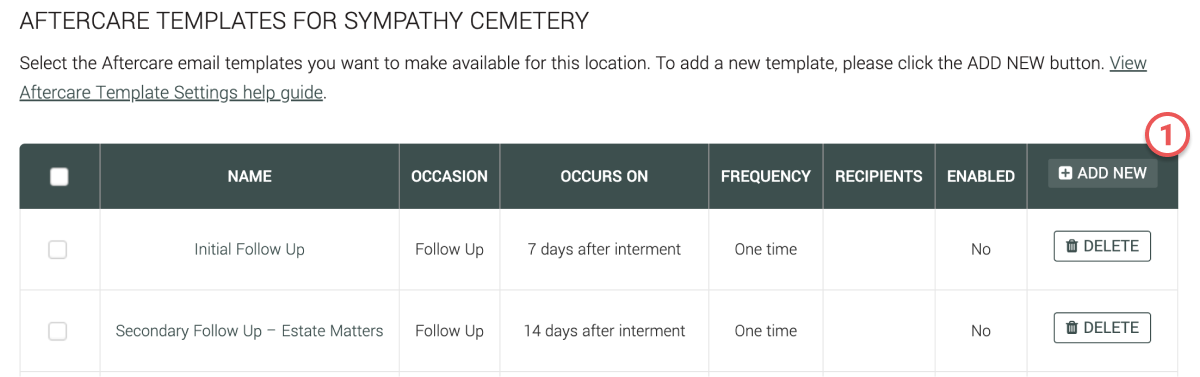Screen dimensions: 1200x377
Task: Click the ENABLED column header
Action: pyautogui.click(x=981, y=176)
